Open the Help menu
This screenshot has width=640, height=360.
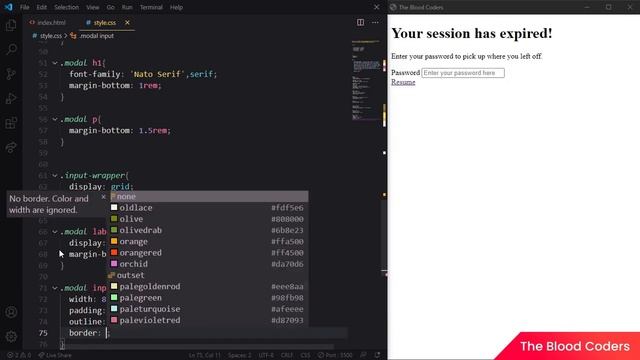click(x=176, y=7)
